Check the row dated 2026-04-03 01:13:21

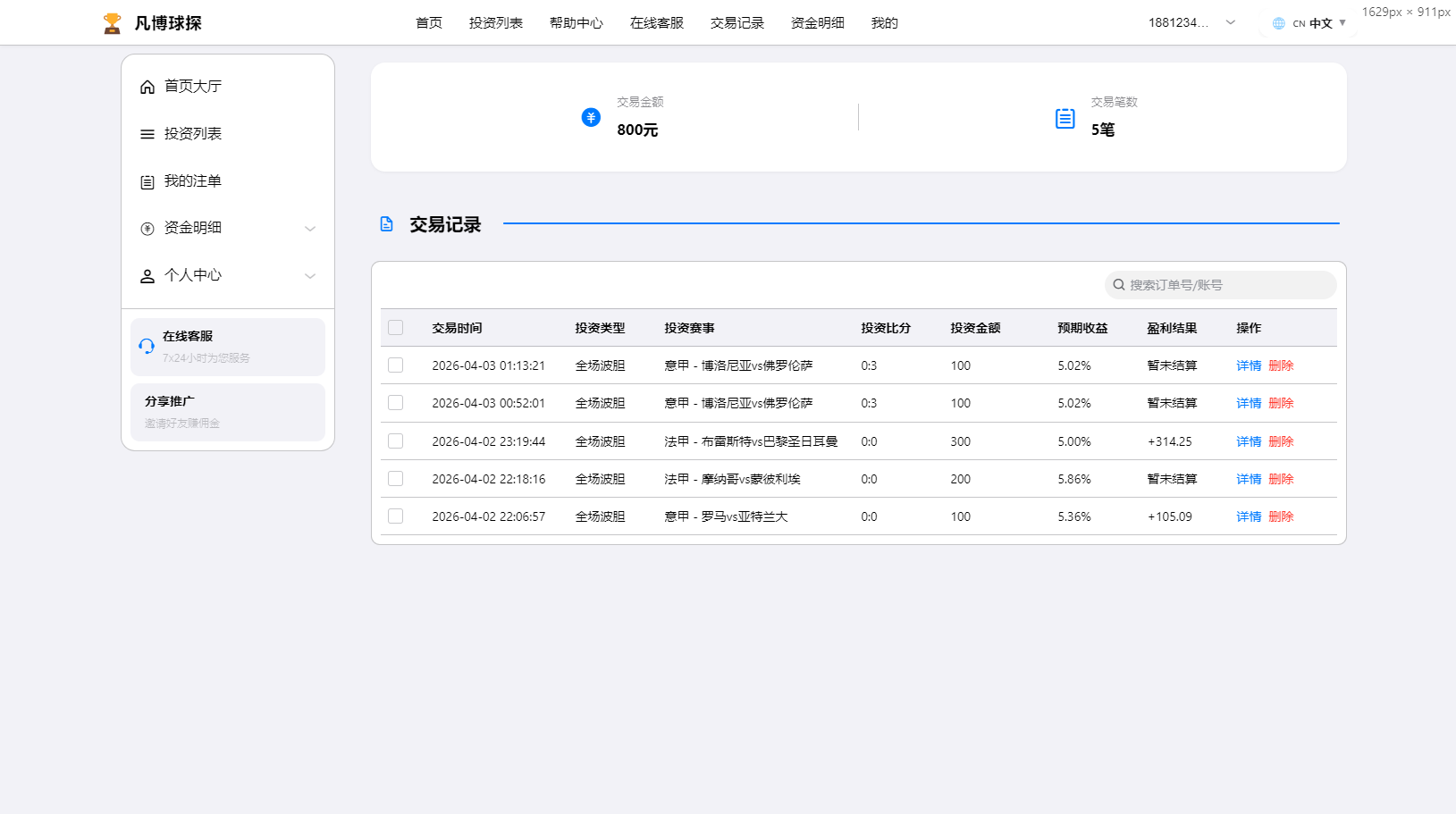click(x=396, y=365)
